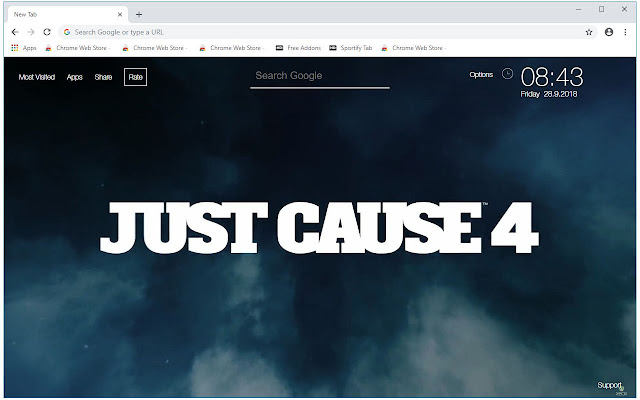Minimize the Chrome window

point(578,9)
